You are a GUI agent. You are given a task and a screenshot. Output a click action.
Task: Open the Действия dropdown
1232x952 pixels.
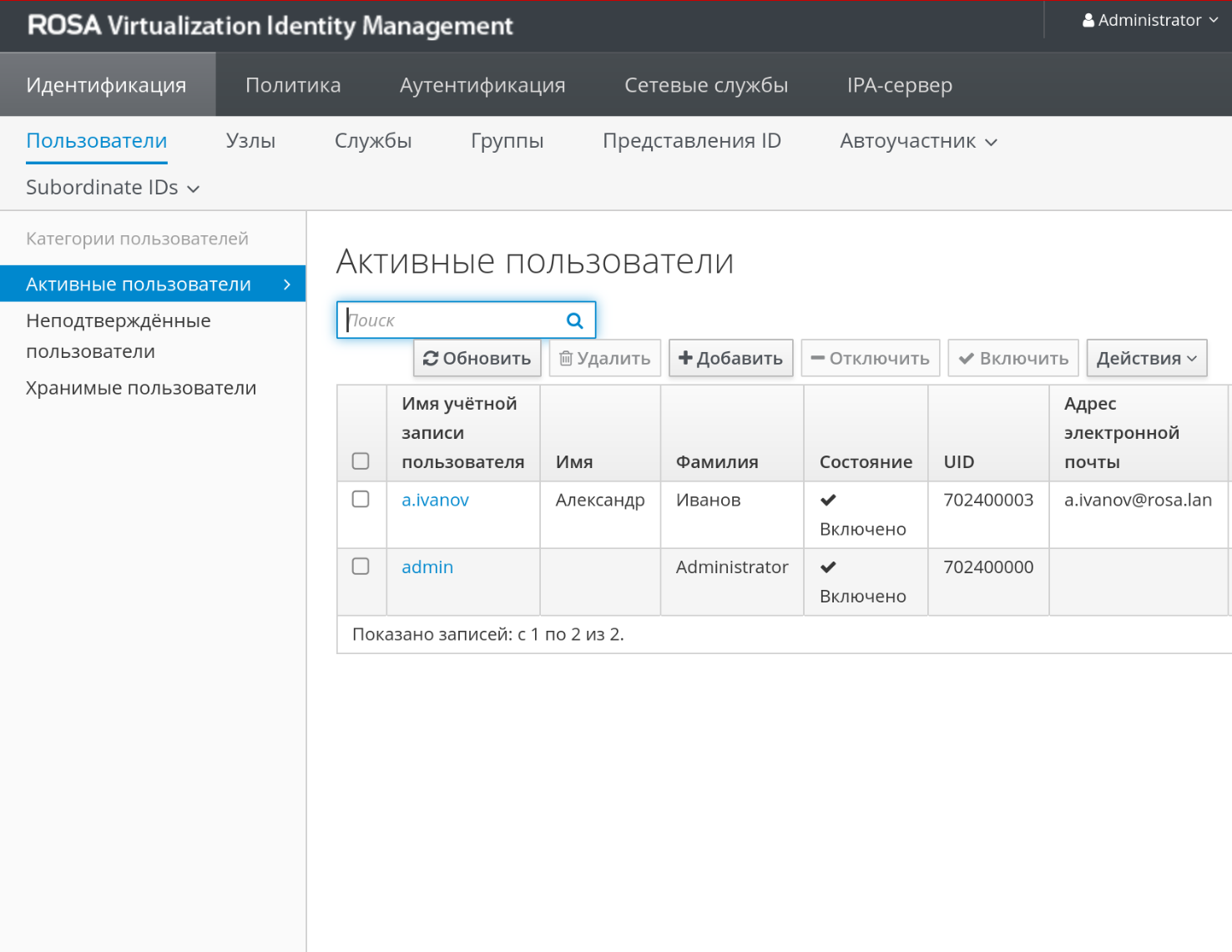point(1146,358)
